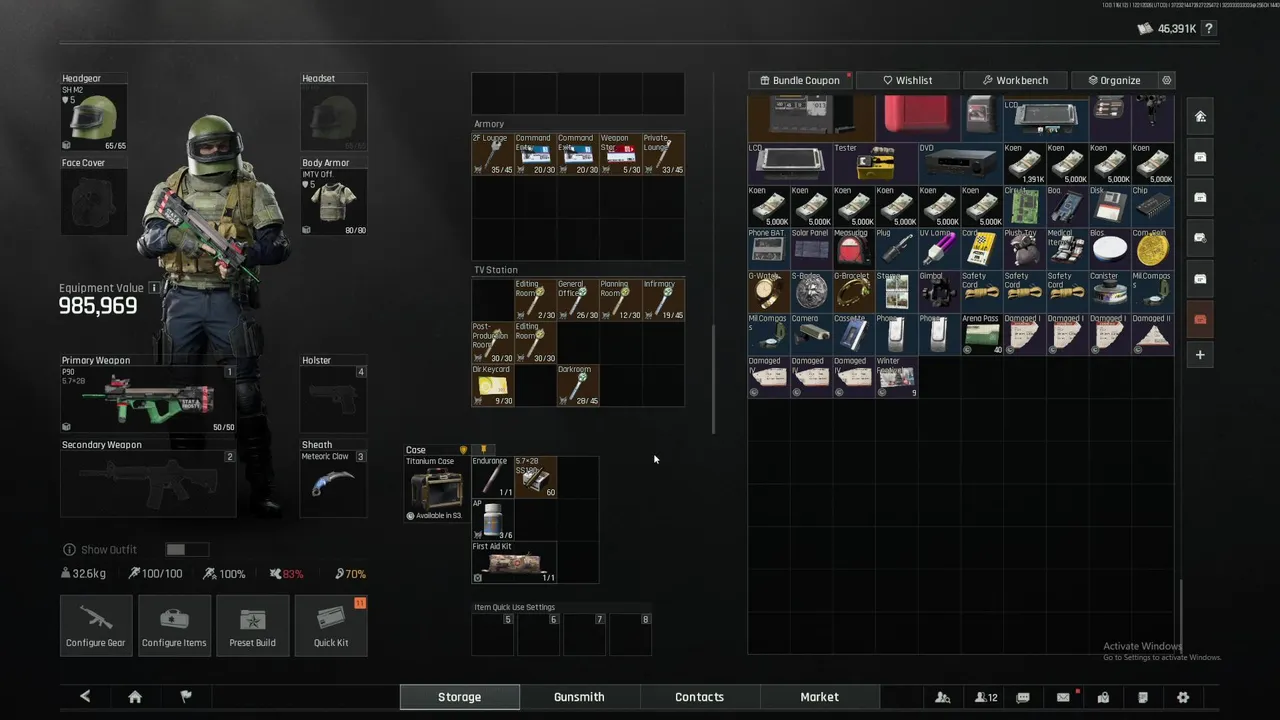
Task: Open Preset Build
Action: click(x=252, y=626)
